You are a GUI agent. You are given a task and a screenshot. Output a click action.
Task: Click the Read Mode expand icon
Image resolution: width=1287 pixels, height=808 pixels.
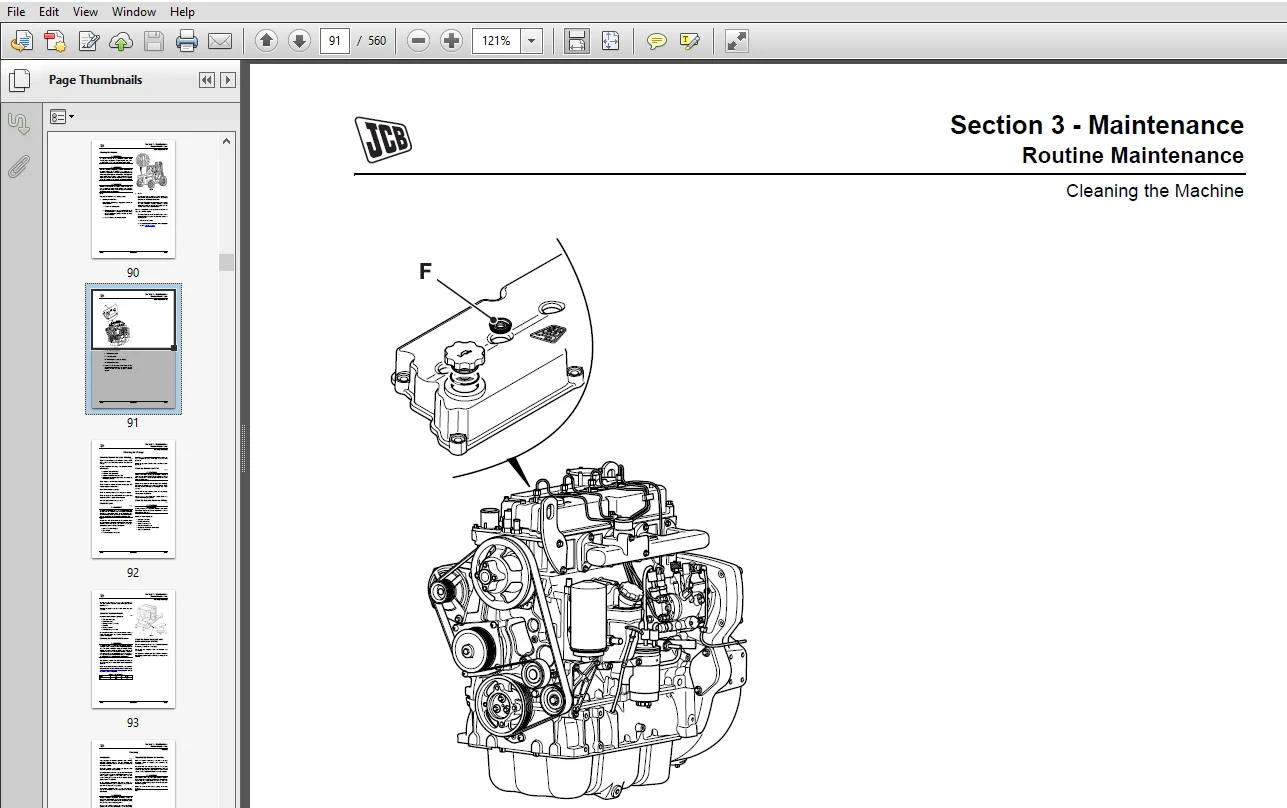(737, 41)
